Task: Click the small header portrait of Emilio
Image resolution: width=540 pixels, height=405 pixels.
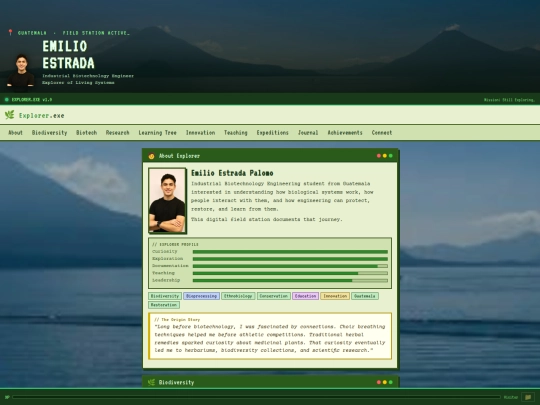Action: click(x=21, y=71)
